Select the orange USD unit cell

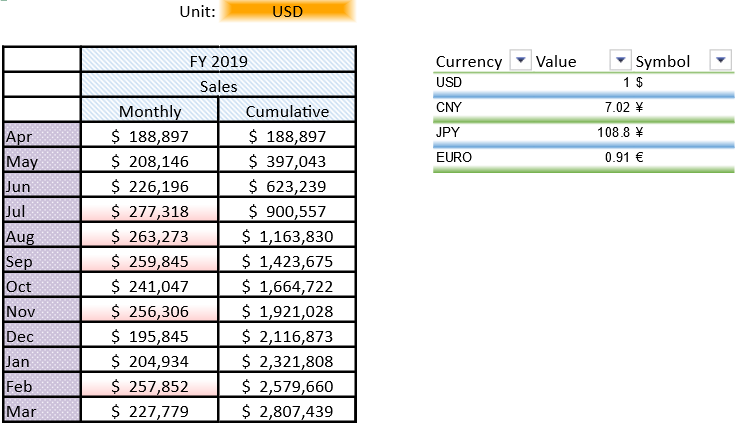pyautogui.click(x=288, y=12)
